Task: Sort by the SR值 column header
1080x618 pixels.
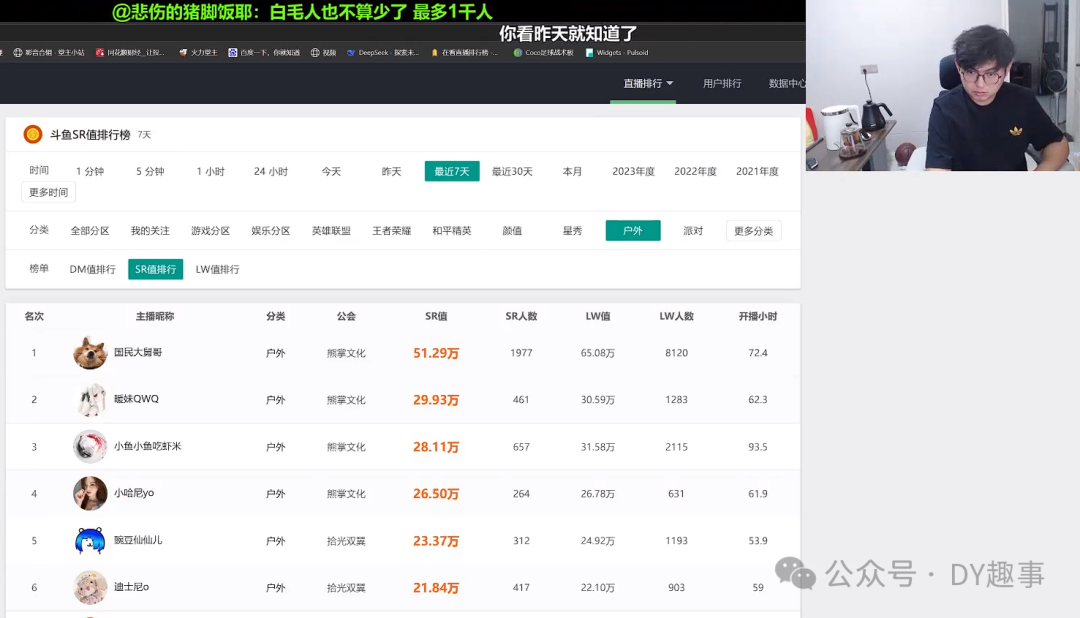Action: coord(436,316)
